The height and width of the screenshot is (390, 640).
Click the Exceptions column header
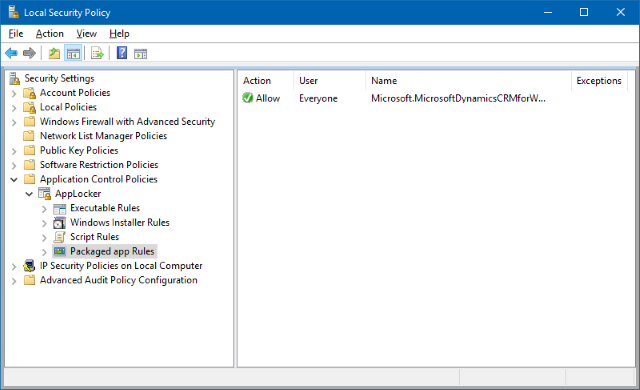pyautogui.click(x=599, y=81)
